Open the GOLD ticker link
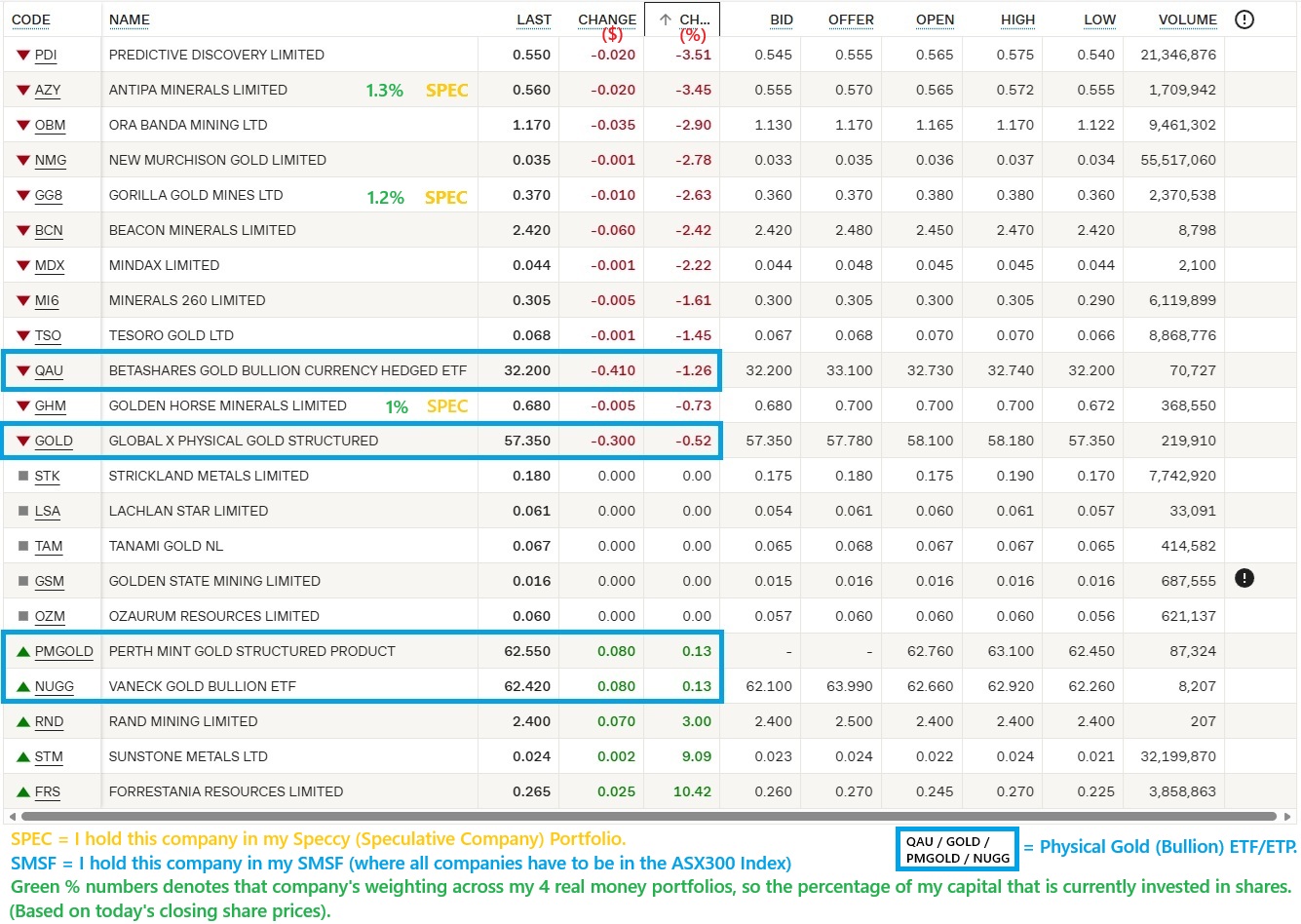This screenshot has height=924, width=1301. 54,441
